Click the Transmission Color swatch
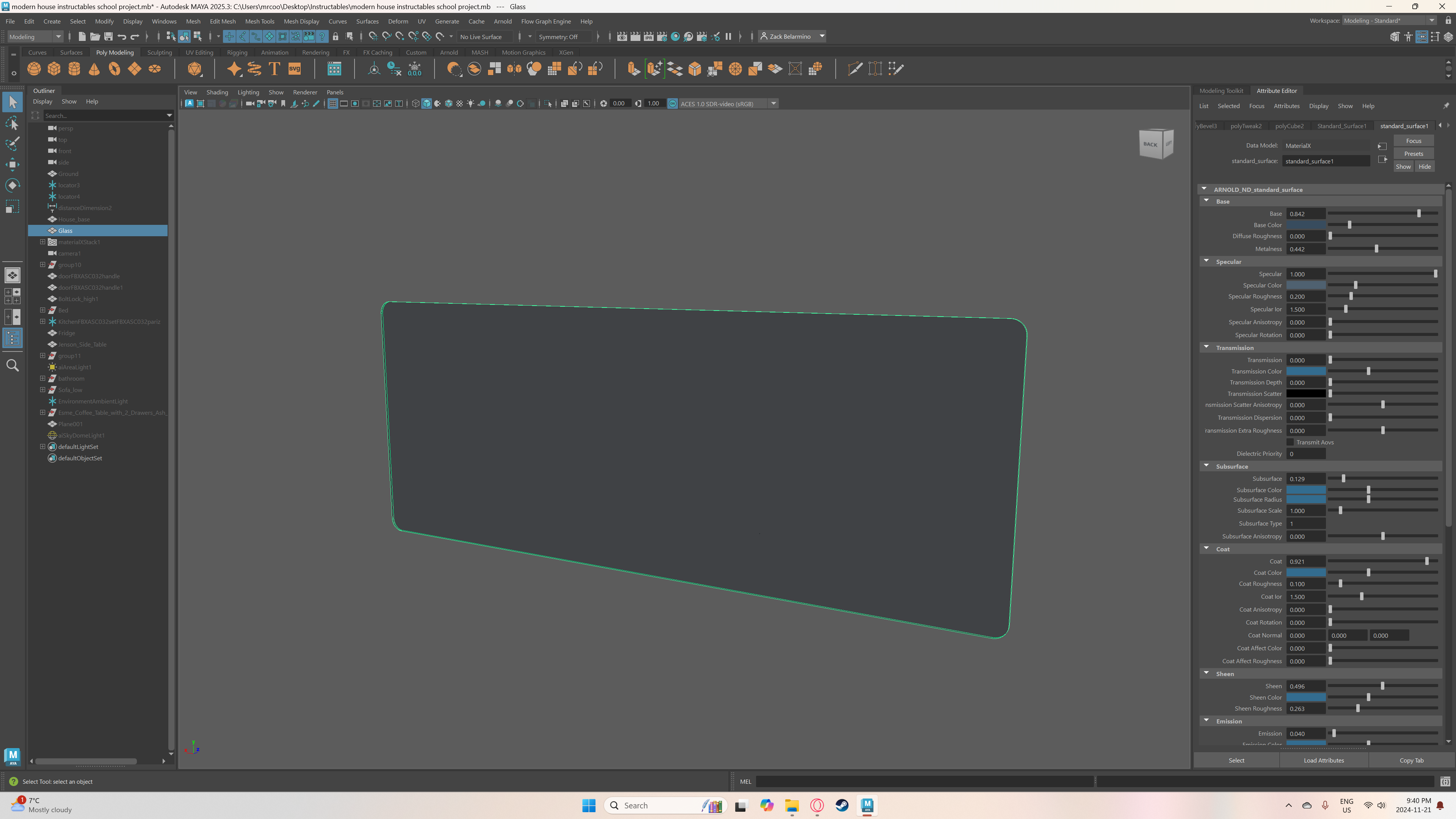 coord(1305,371)
